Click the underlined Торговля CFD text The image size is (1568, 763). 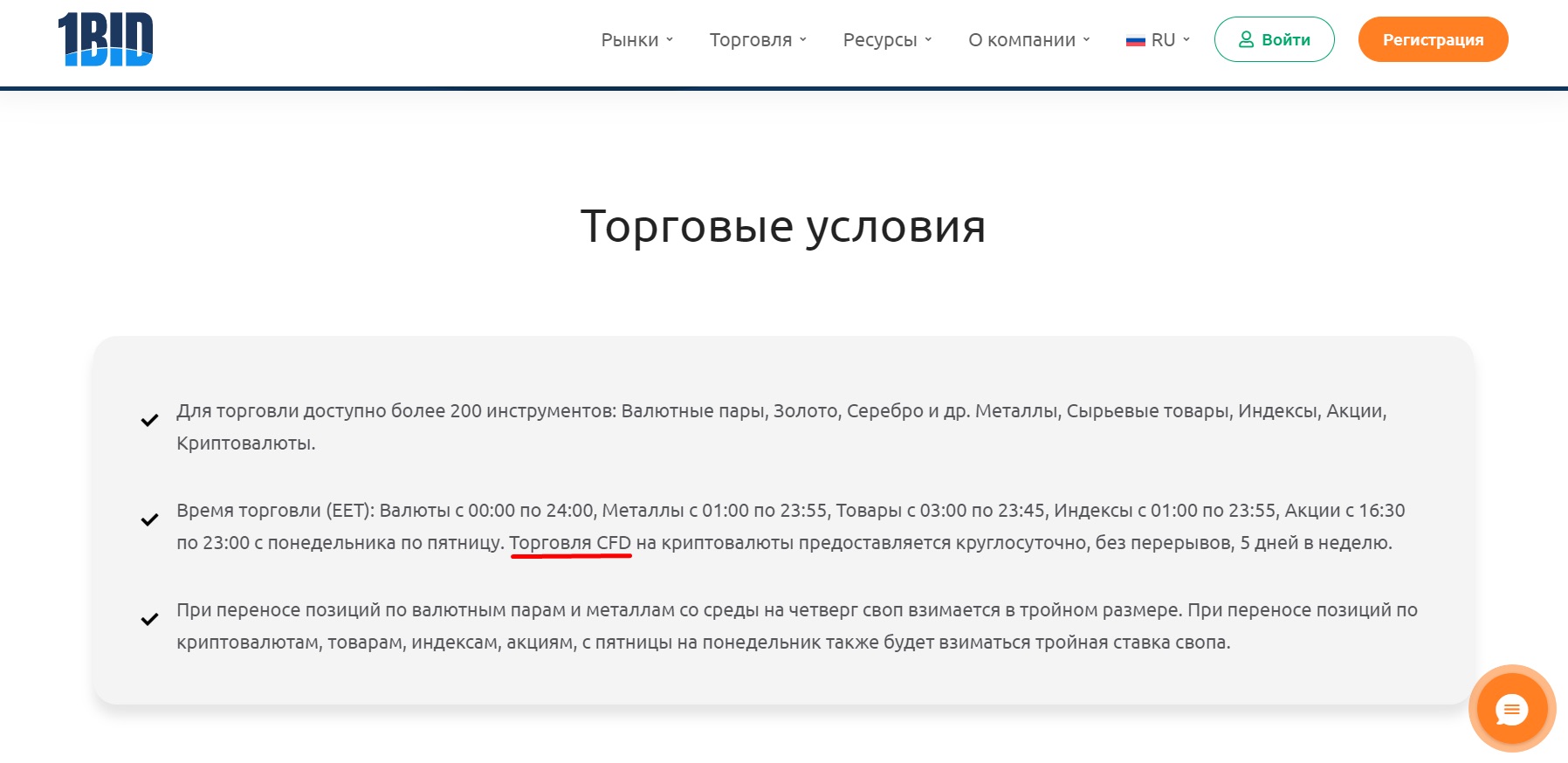click(570, 543)
